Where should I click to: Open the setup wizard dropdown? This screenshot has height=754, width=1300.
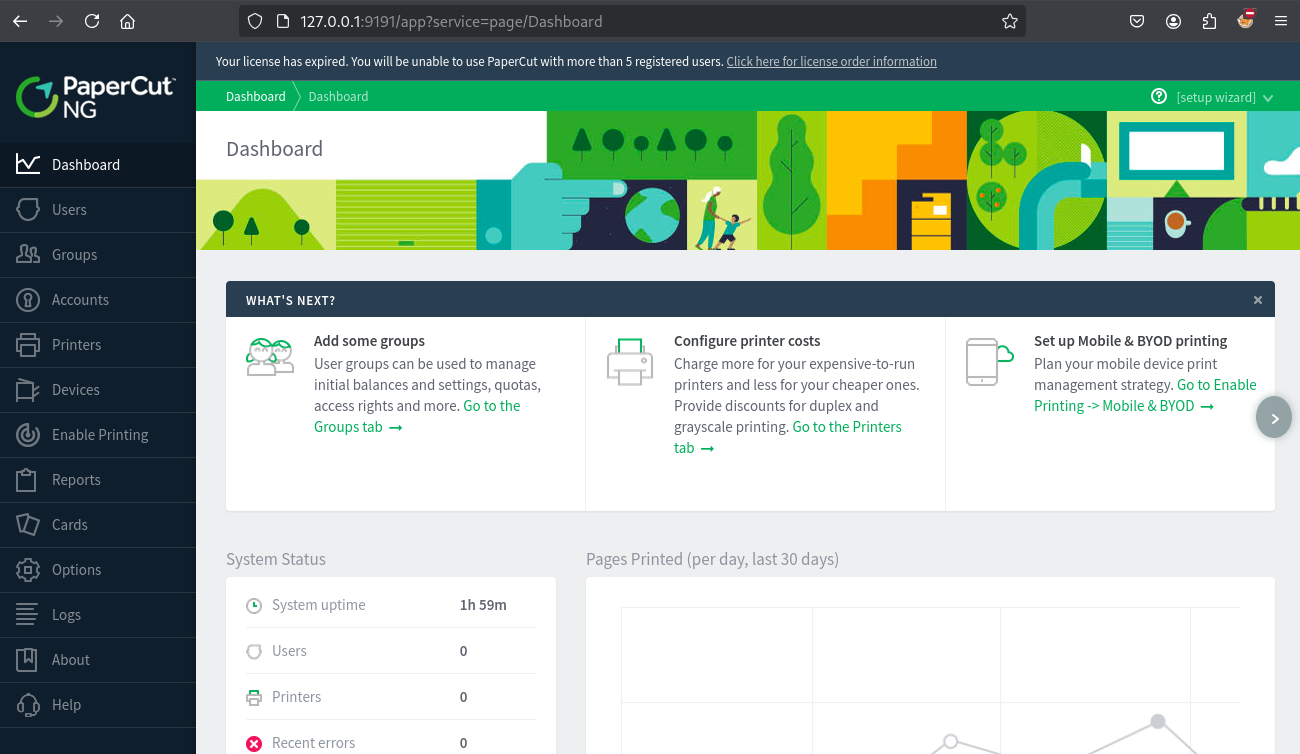tap(1224, 97)
